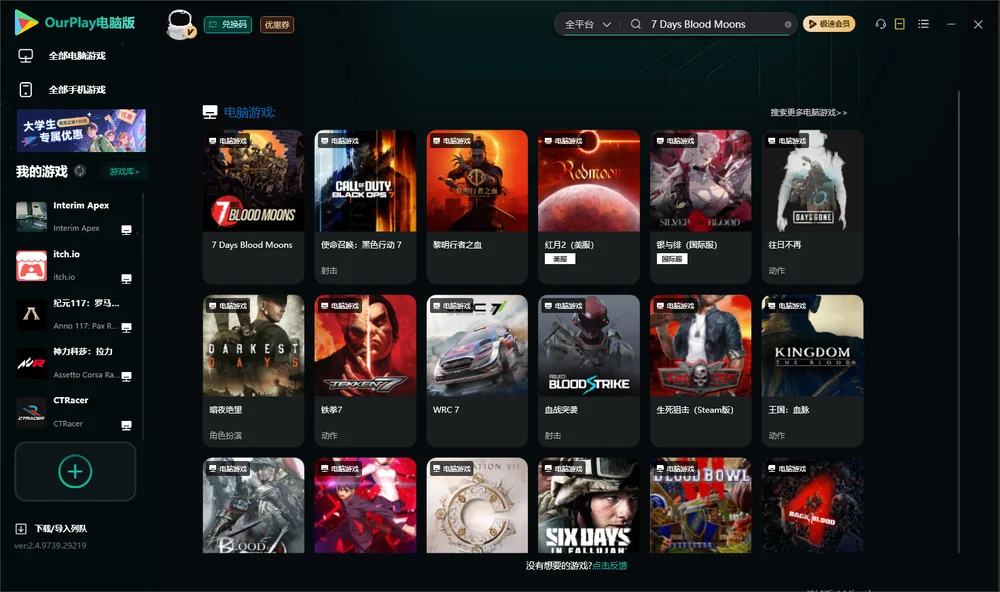Click 搜索更多电脑游戏>> link
1000x592 pixels.
coord(808,112)
